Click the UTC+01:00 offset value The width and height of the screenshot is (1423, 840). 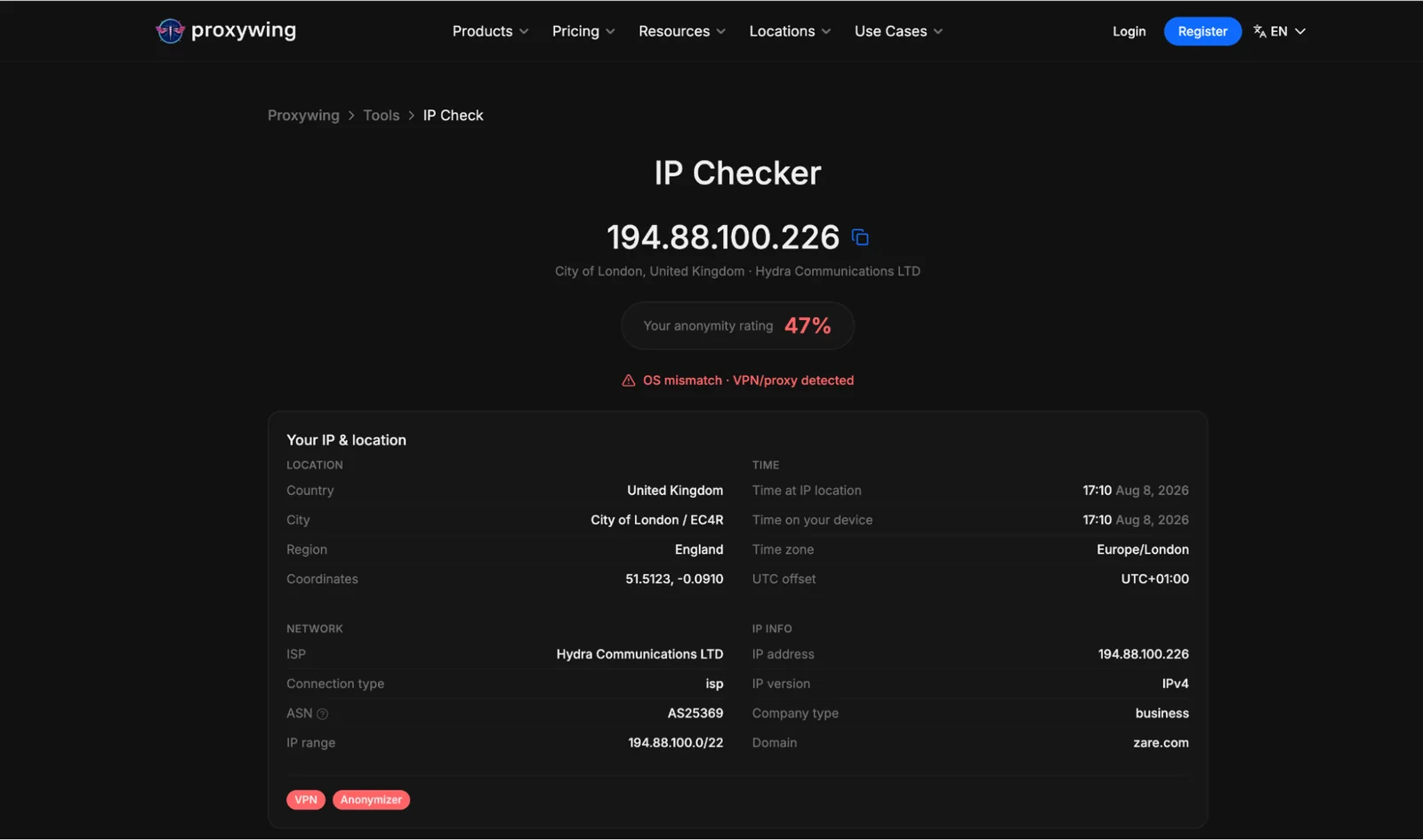1154,579
